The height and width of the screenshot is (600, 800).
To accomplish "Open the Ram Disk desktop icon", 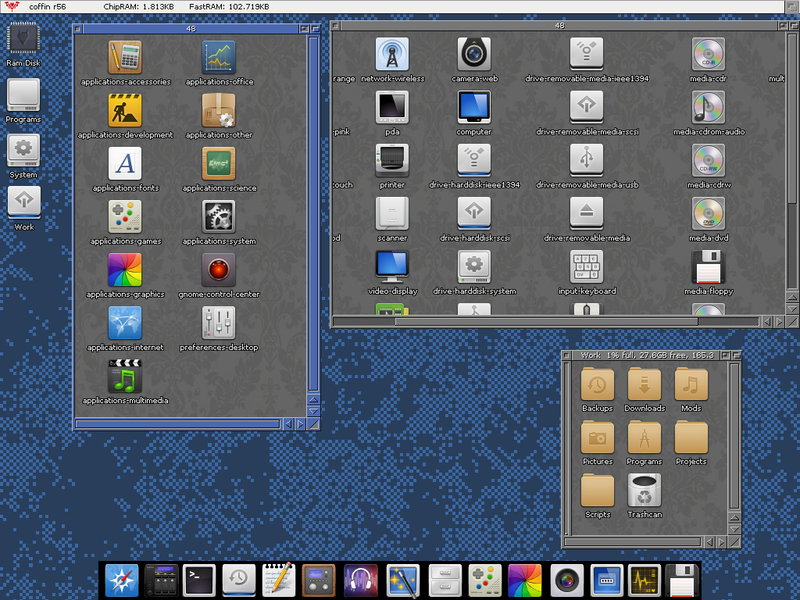I will [x=22, y=39].
